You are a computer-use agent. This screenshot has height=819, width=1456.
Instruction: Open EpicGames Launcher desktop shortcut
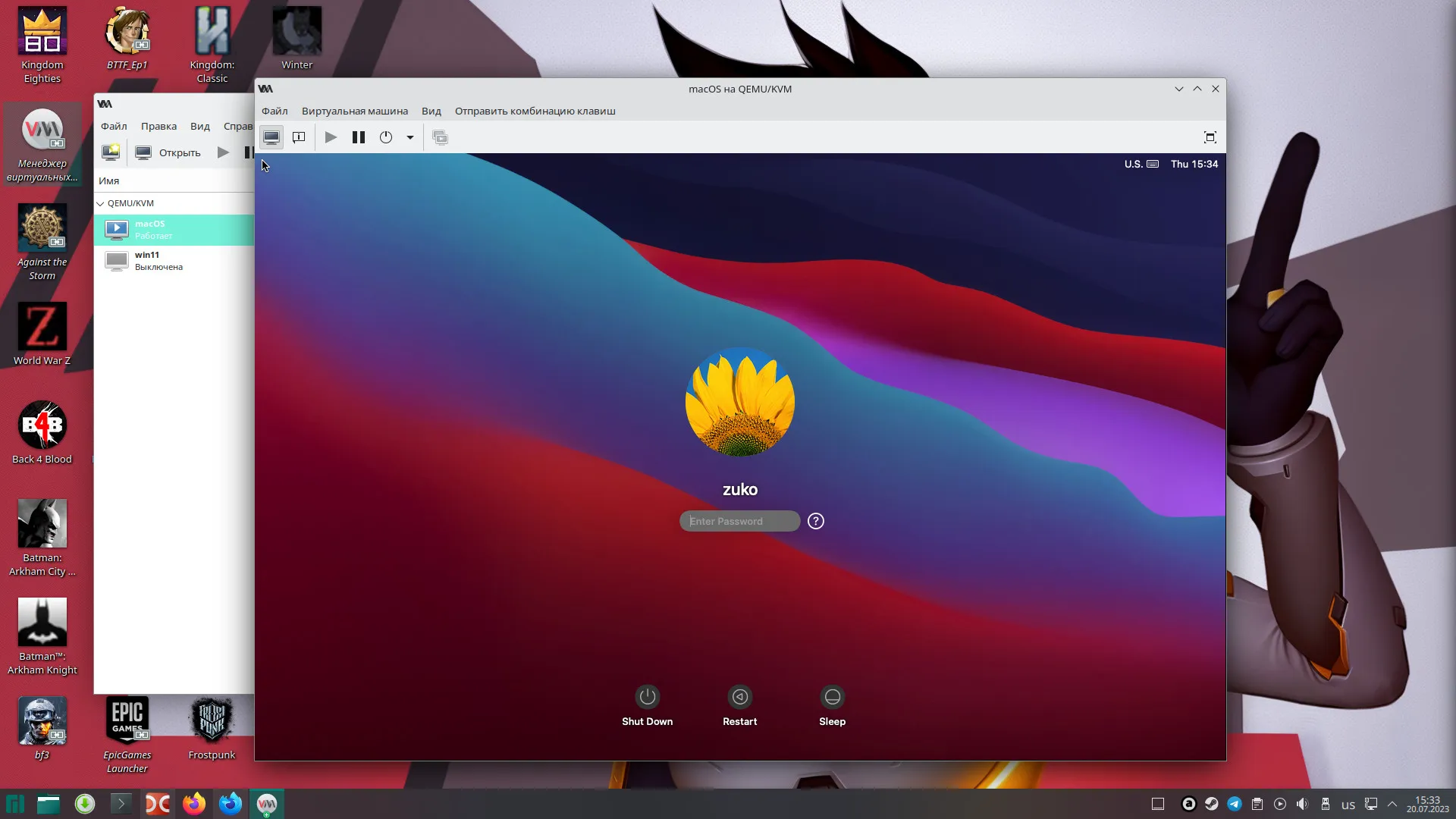click(x=127, y=736)
